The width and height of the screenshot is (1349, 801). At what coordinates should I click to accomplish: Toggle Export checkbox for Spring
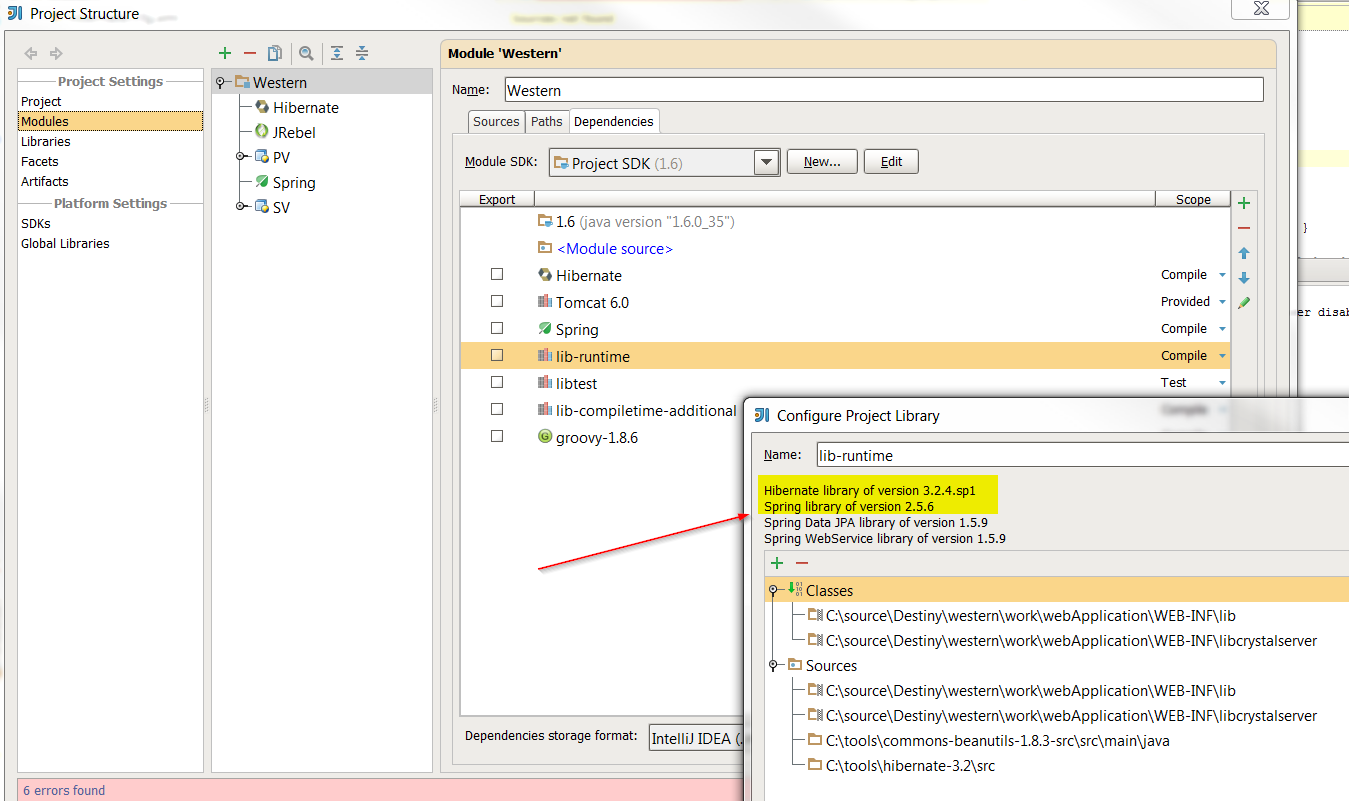(x=497, y=328)
